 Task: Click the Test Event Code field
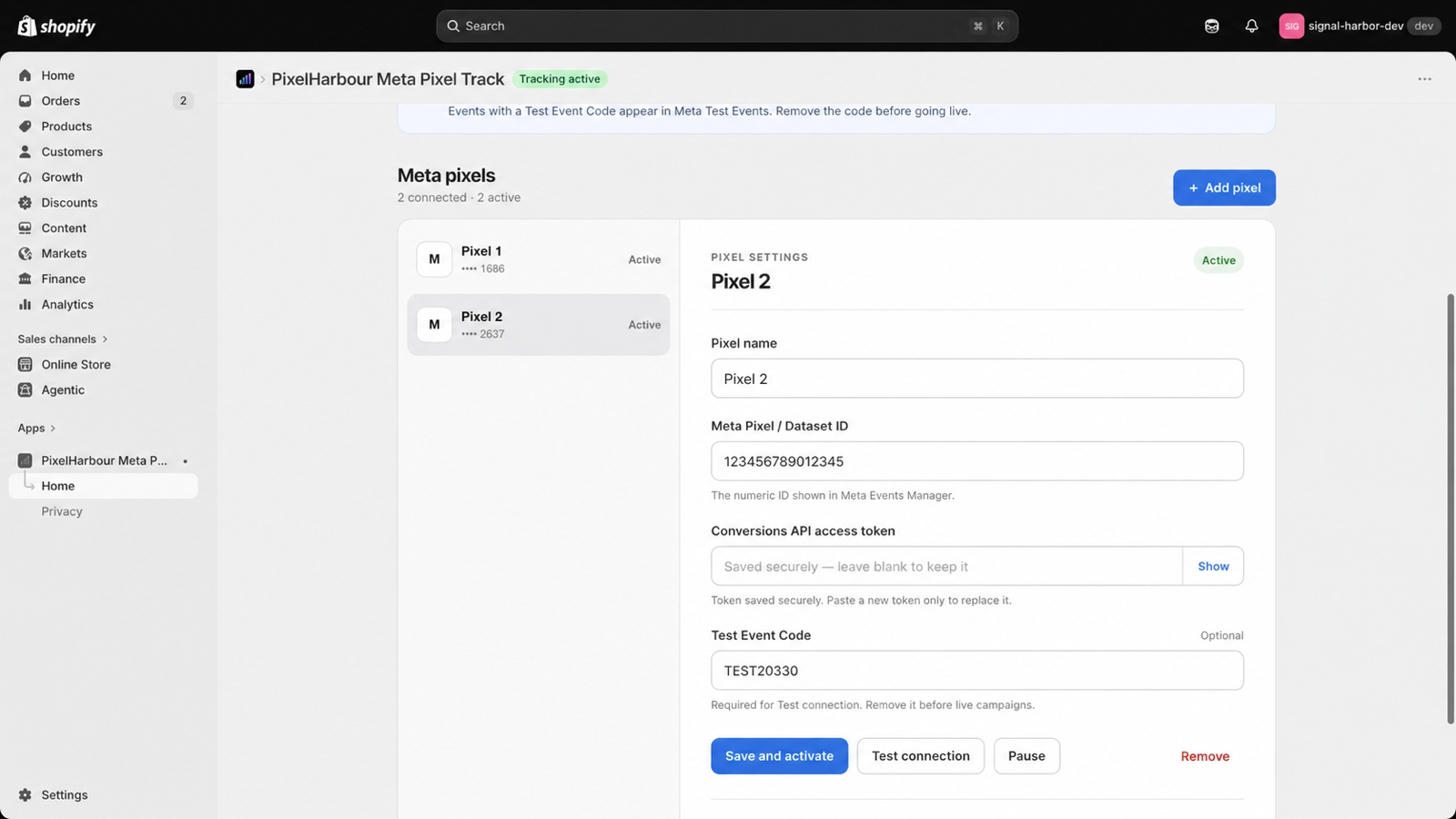pos(977,671)
